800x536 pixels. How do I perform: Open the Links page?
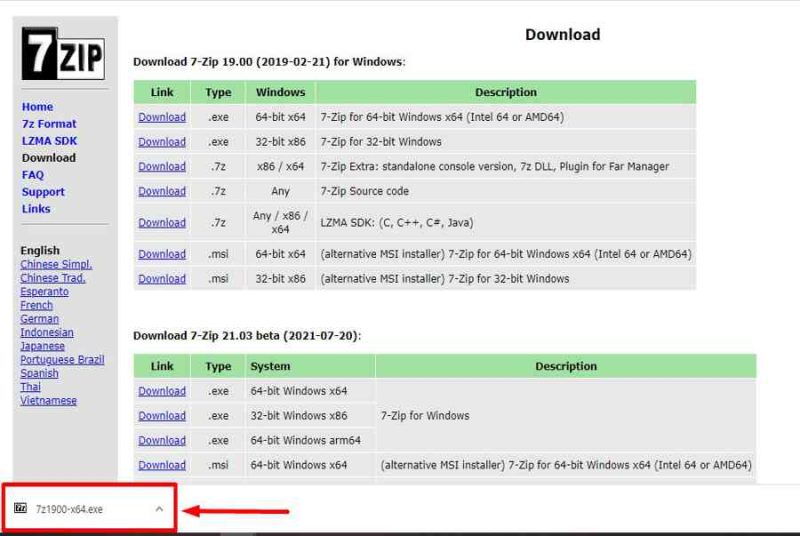[x=36, y=209]
